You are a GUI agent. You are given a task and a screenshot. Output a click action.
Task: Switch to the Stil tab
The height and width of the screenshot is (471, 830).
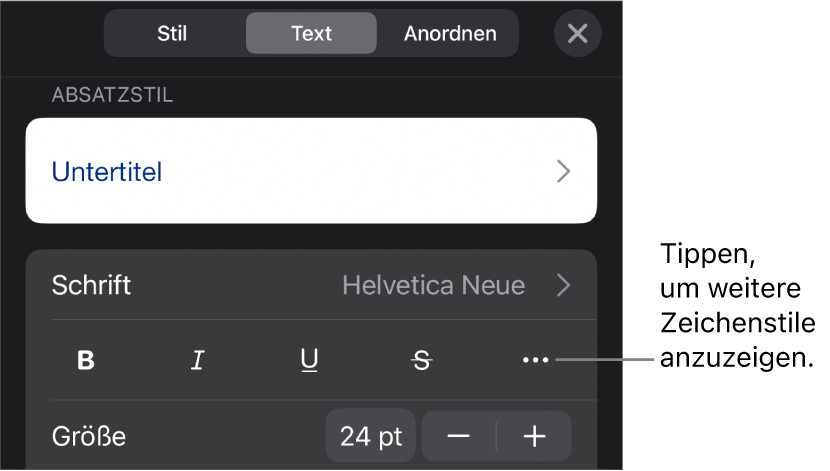tap(172, 33)
